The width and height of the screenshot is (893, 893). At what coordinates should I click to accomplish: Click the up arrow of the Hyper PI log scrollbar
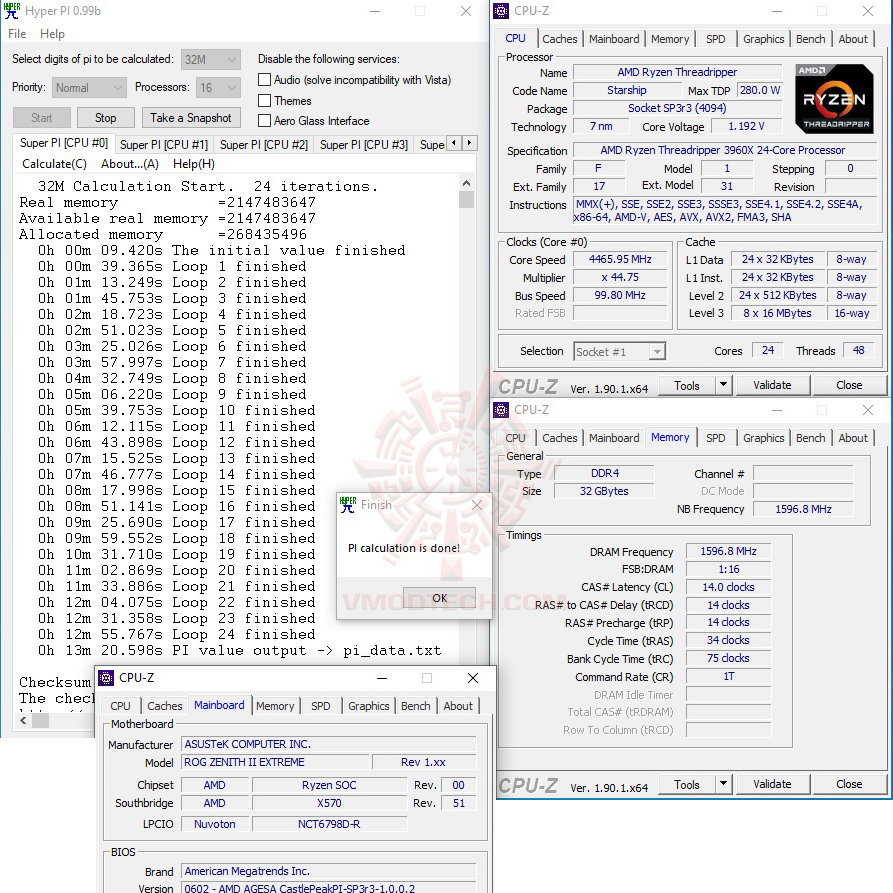point(466,183)
